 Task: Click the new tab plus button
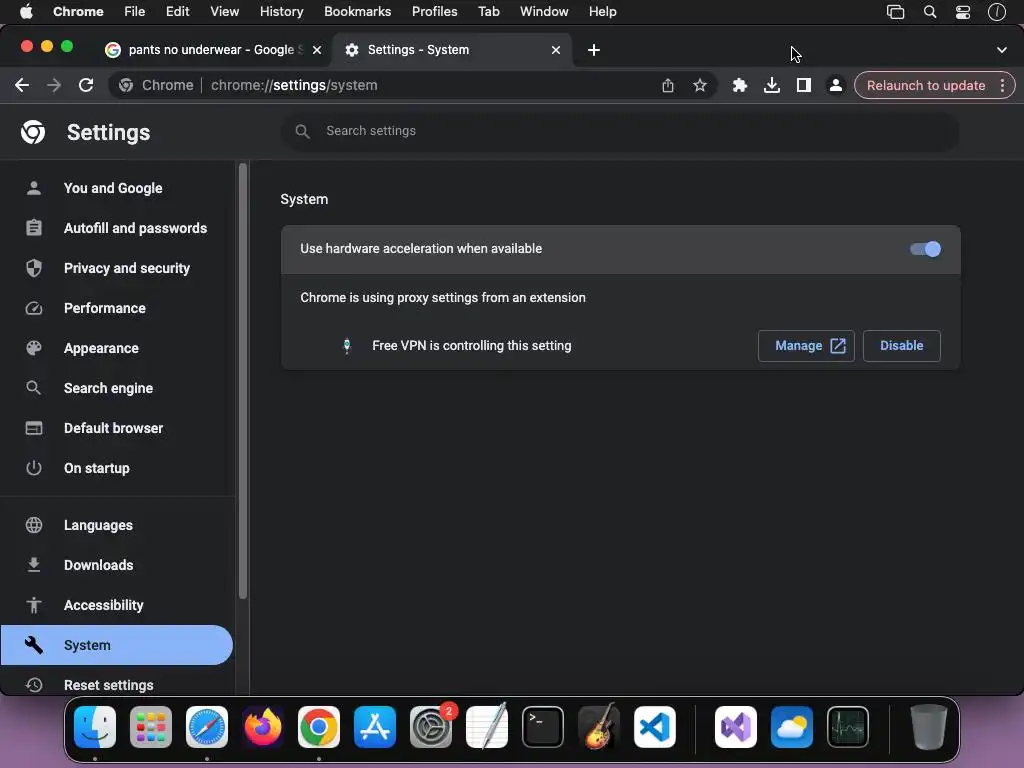(x=594, y=50)
